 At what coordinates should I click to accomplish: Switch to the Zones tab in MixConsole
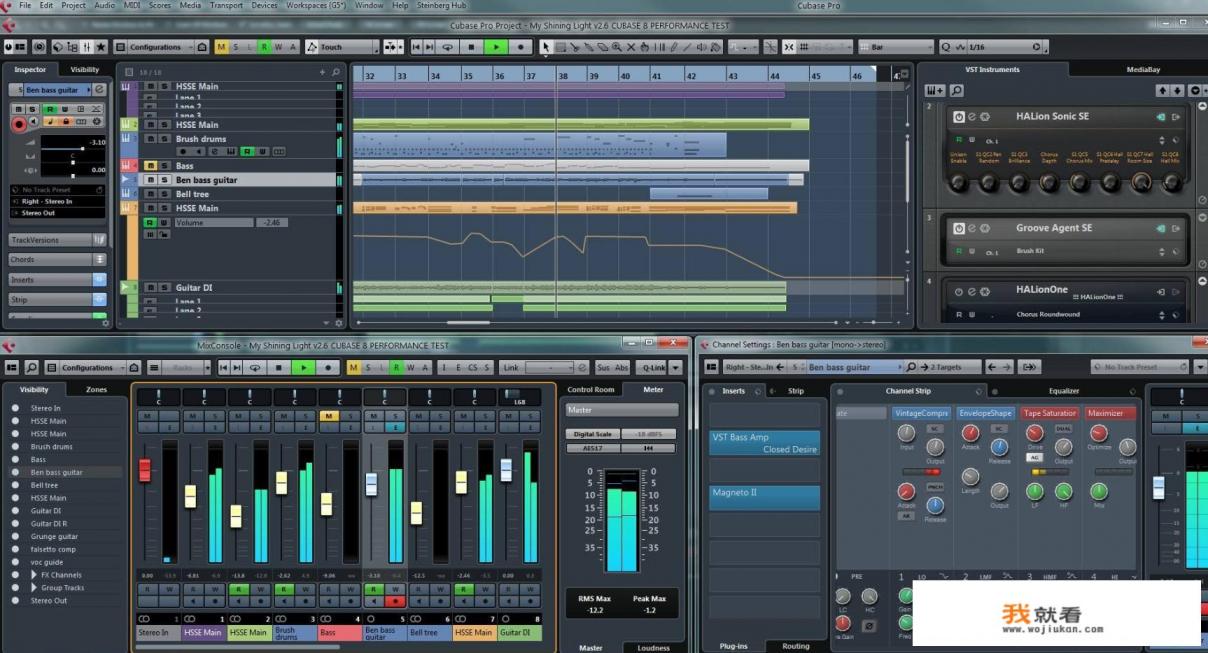(x=96, y=389)
